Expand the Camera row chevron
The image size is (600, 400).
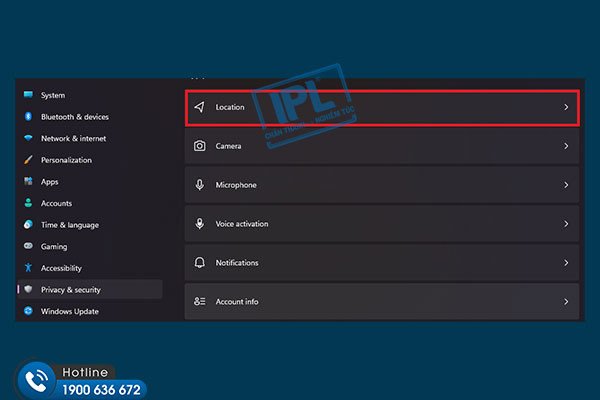(566, 146)
